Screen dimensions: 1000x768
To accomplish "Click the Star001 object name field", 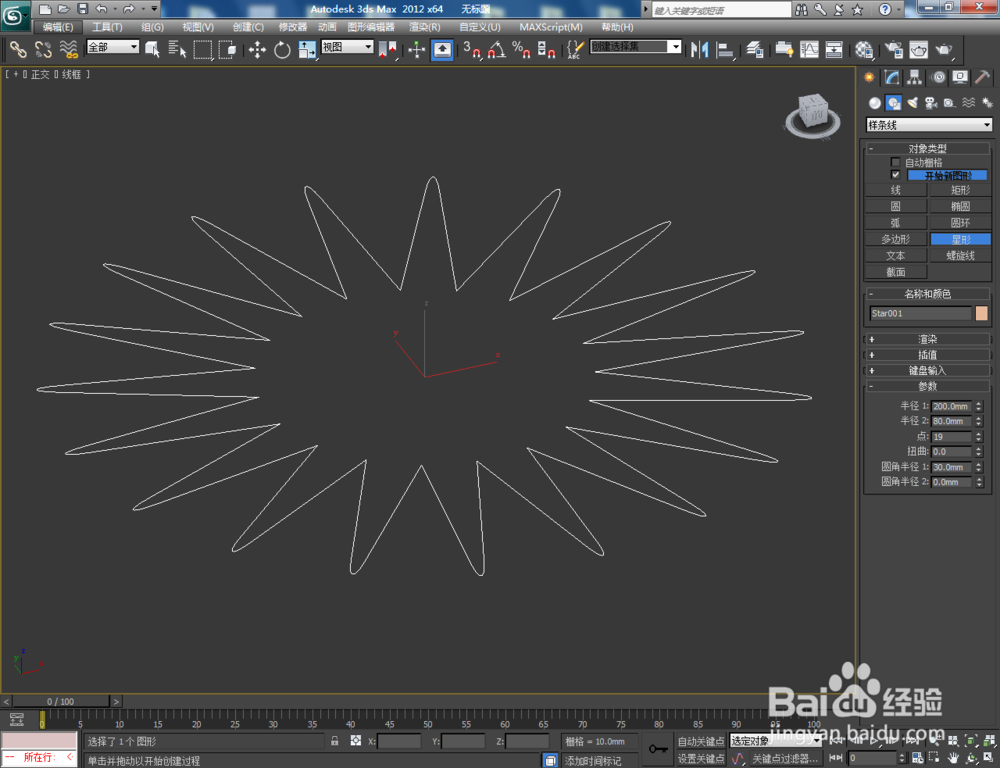I will click(920, 313).
